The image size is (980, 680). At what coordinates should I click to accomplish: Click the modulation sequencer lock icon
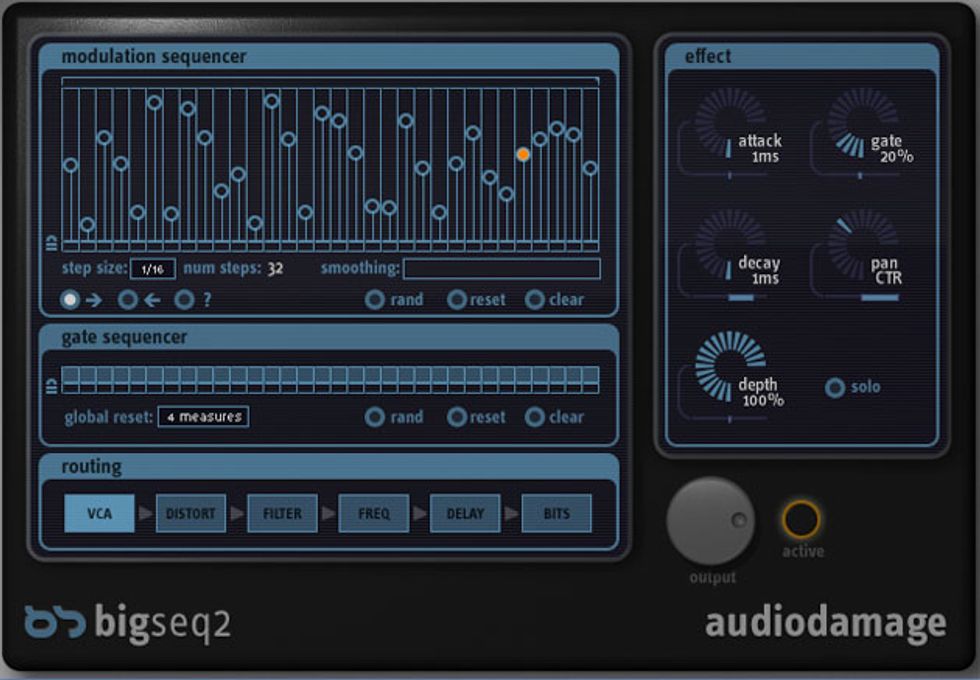pyautogui.click(x=52, y=243)
